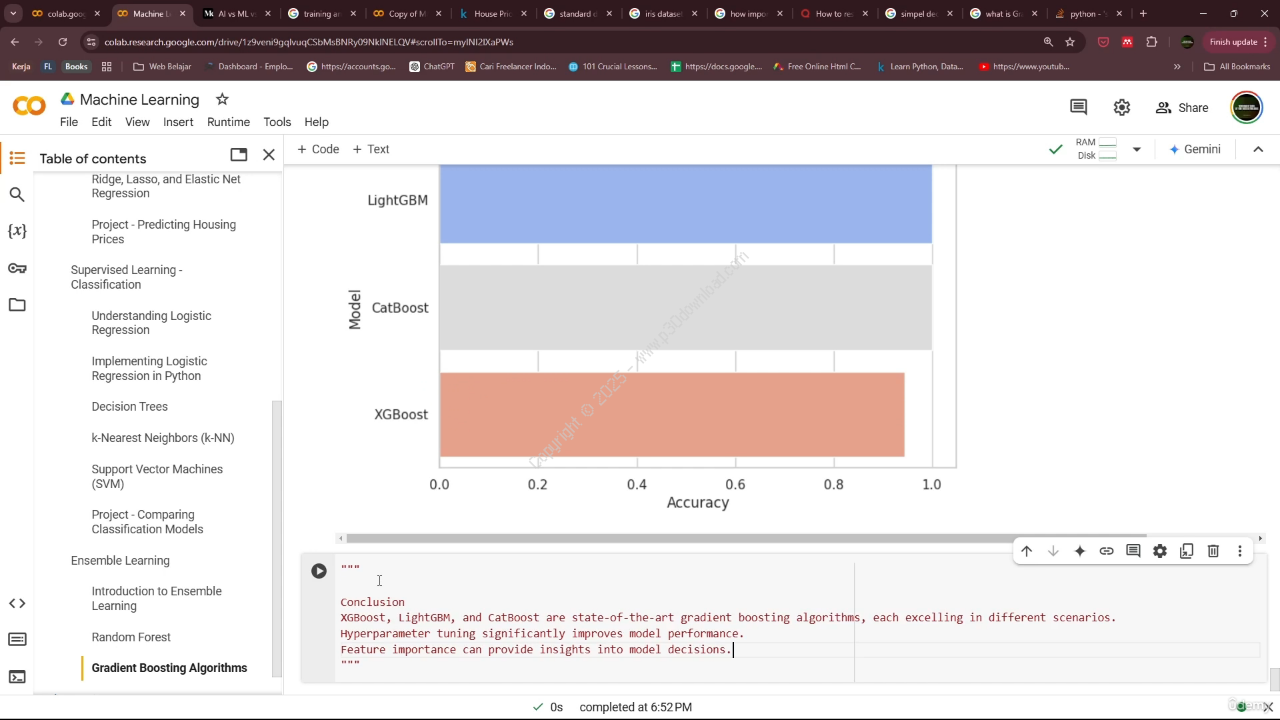Image resolution: width=1280 pixels, height=720 pixels.
Task: Open the Gemini assistant
Action: (1195, 149)
